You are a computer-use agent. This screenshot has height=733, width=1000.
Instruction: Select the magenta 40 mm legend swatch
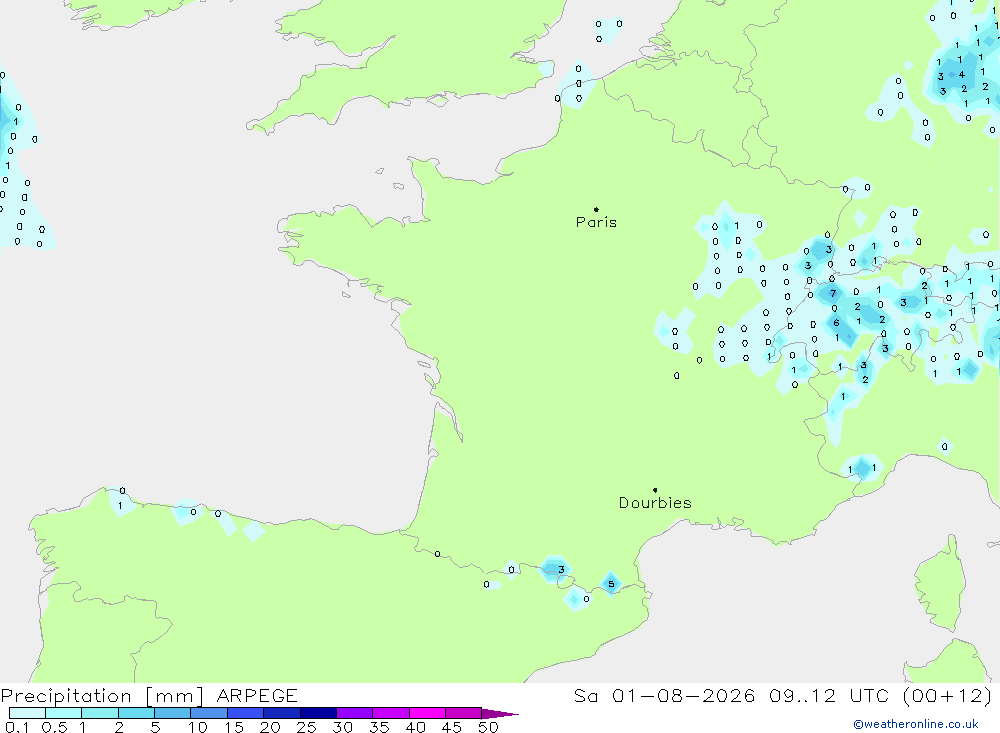(427, 713)
